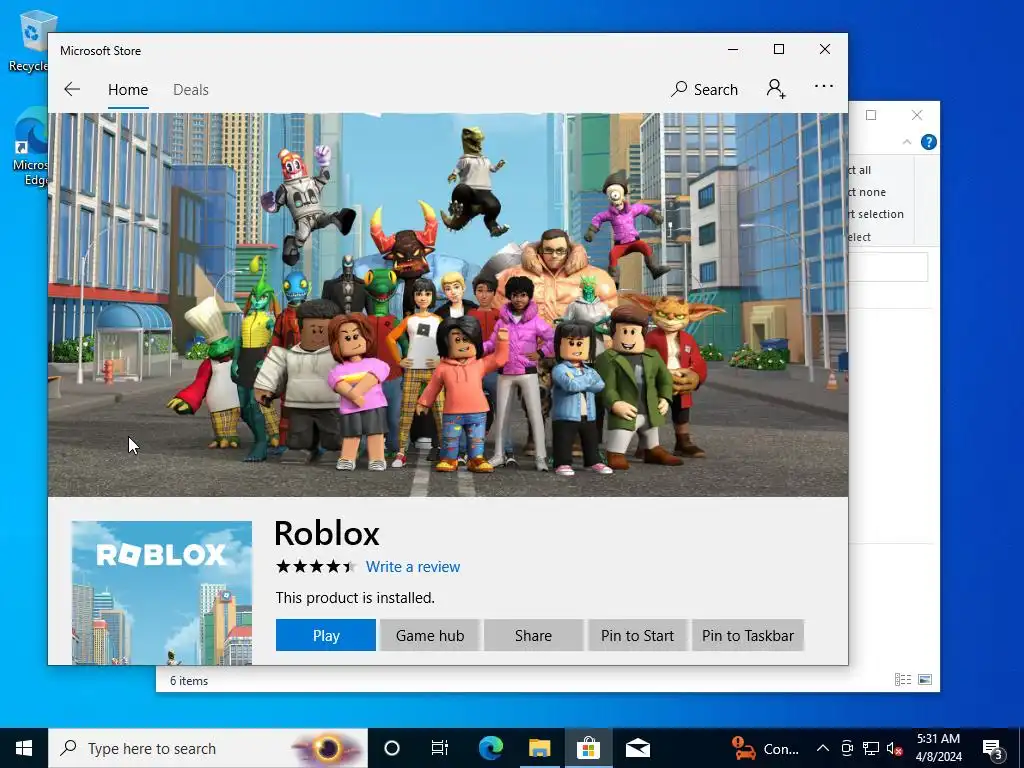Viewport: 1024px width, 768px height.
Task: Open Cortana from the taskbar circle
Action: [x=392, y=748]
